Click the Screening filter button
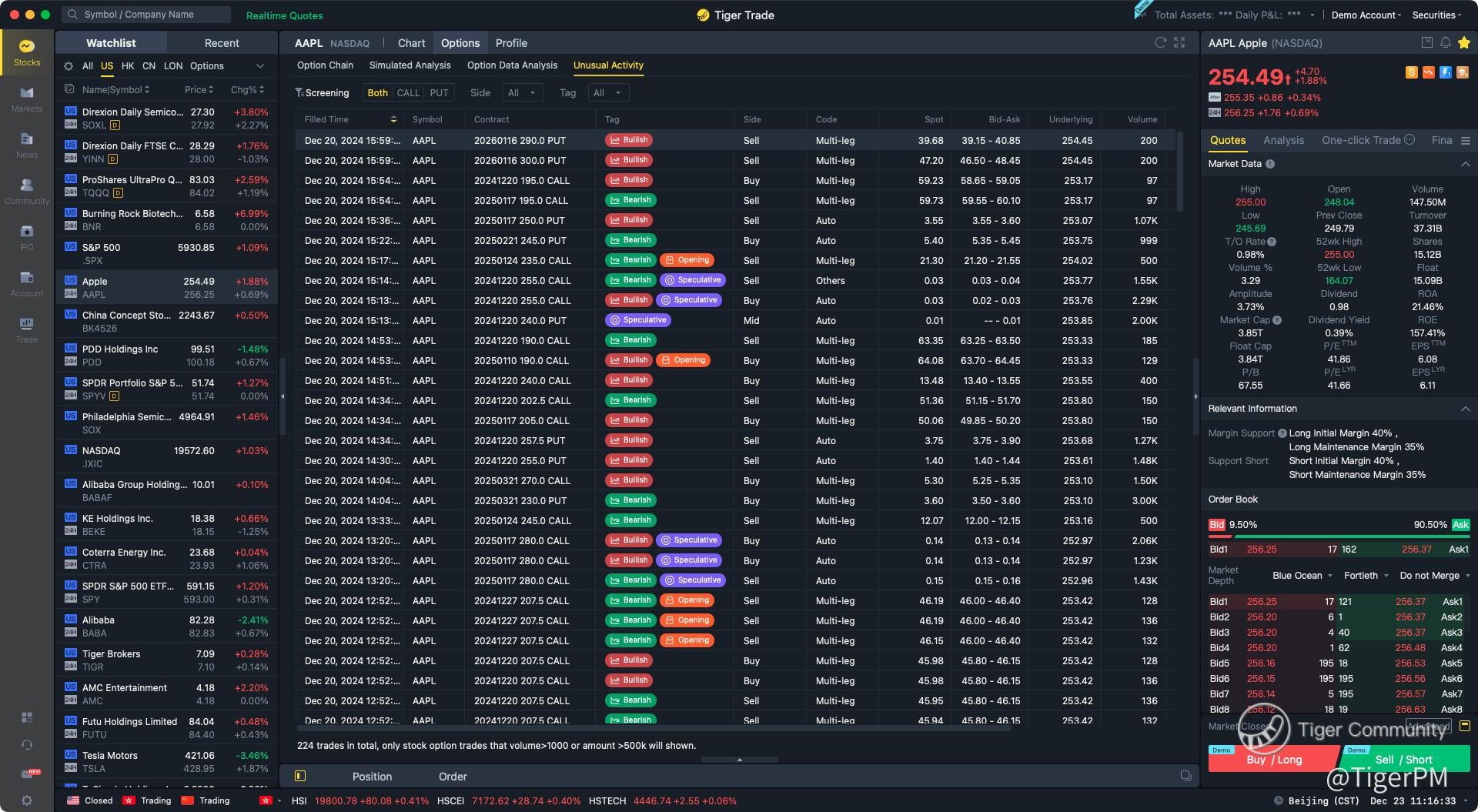This screenshot has height=812, width=1478. [322, 93]
